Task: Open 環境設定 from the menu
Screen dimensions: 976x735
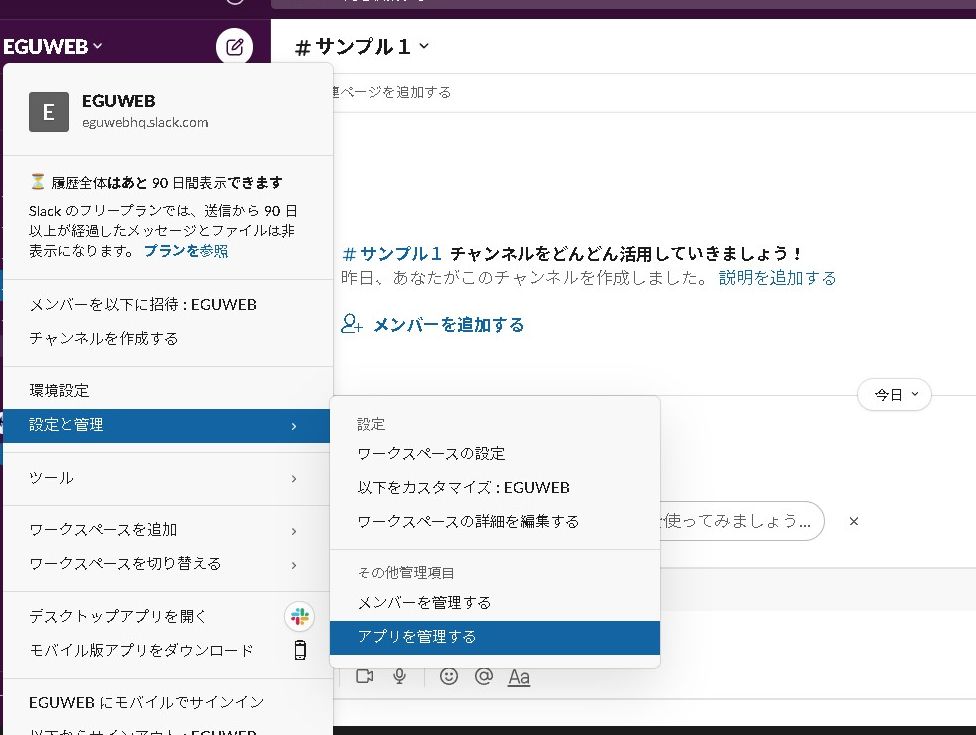Action: 166,391
